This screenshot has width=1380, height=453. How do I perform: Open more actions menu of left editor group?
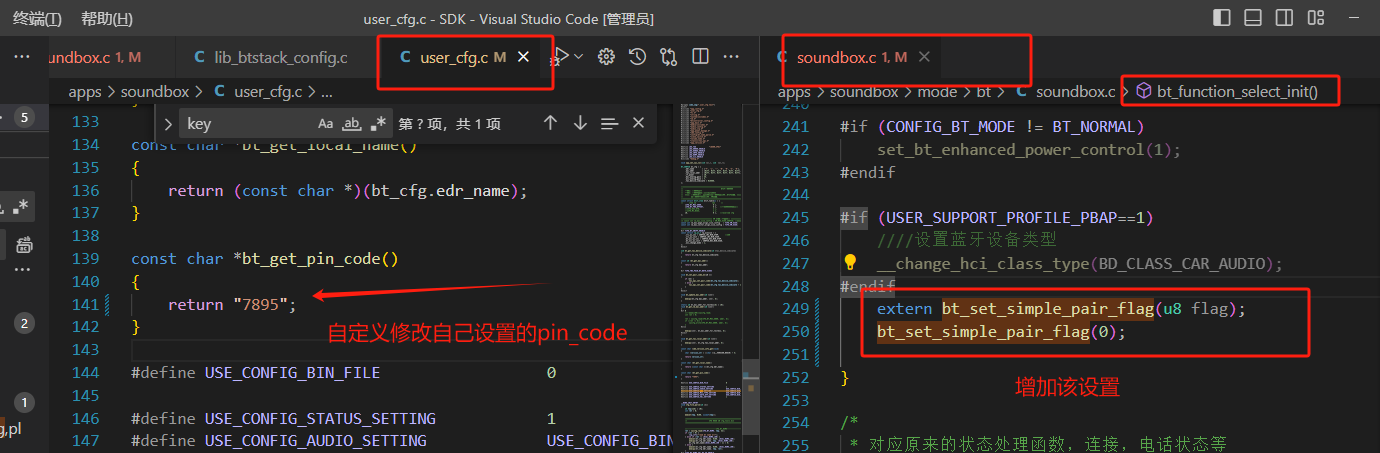pyautogui.click(x=732, y=57)
